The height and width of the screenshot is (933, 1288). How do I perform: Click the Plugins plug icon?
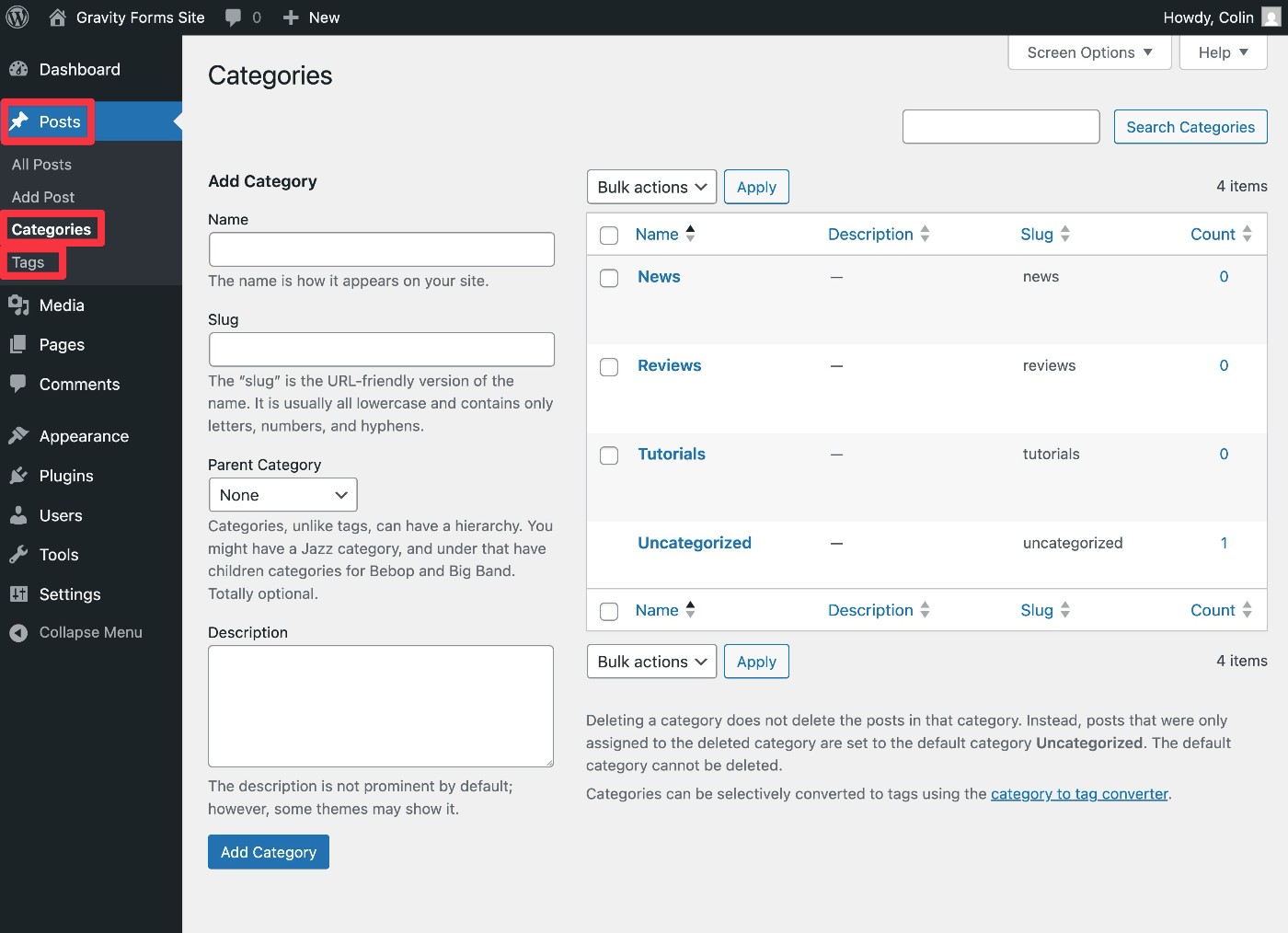[18, 476]
